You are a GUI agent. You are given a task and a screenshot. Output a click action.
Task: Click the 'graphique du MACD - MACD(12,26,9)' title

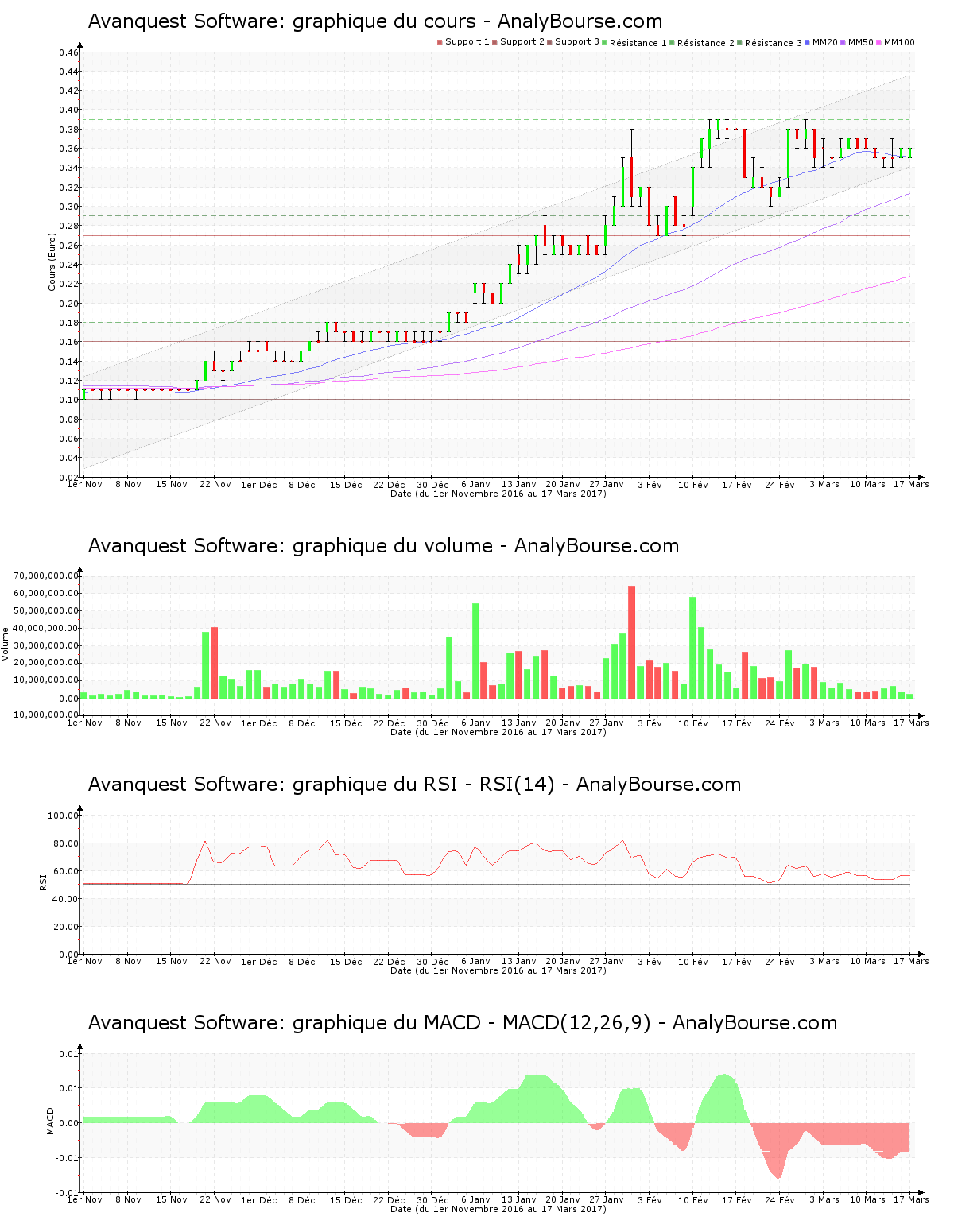[x=463, y=1023]
